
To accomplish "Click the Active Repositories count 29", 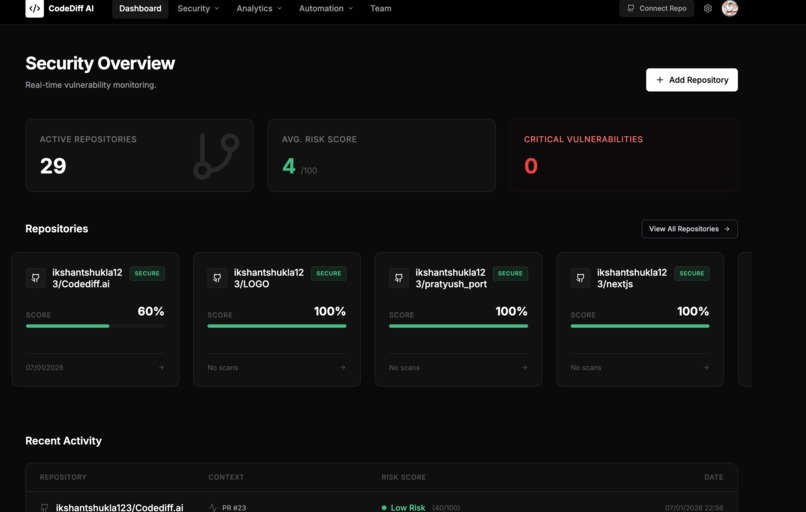I will pyautogui.click(x=53, y=166).
